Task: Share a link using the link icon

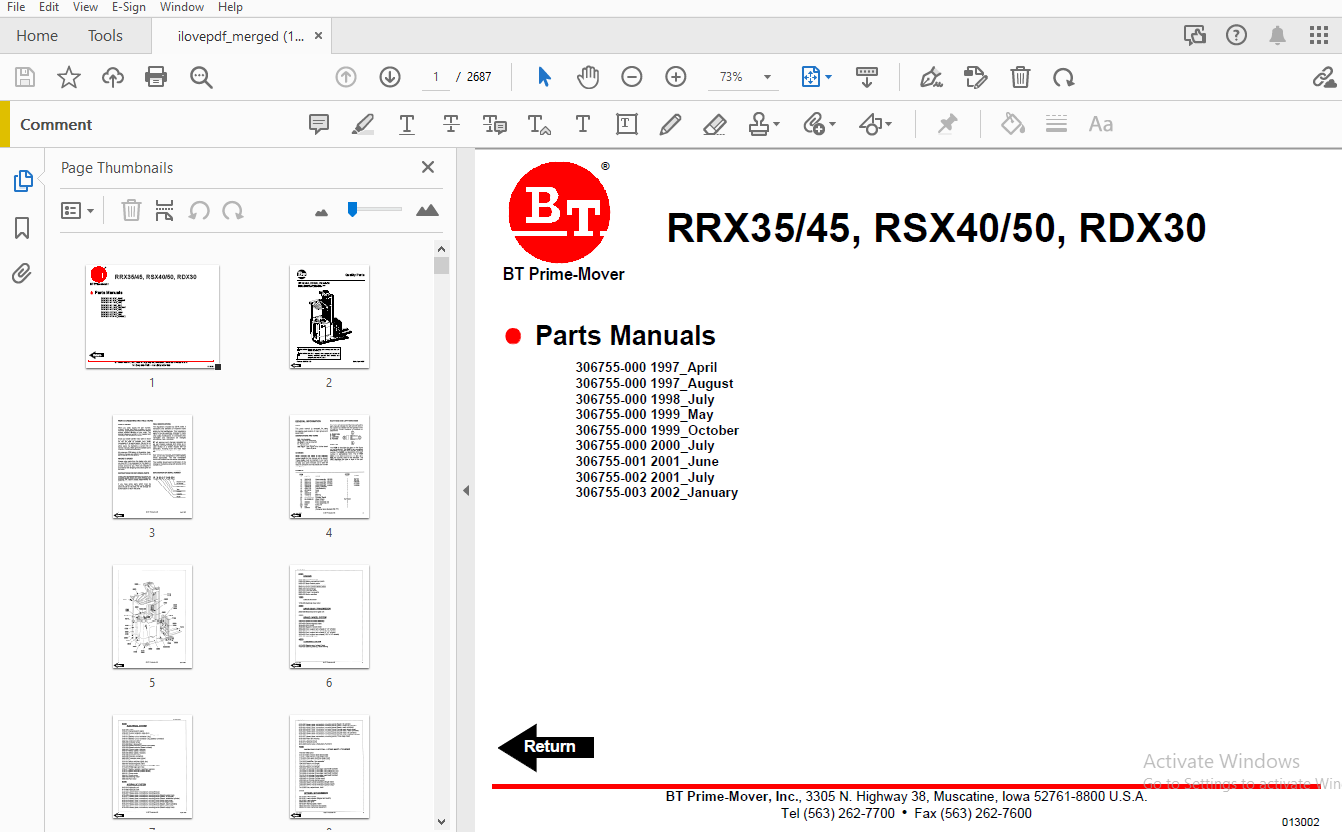Action: click(1325, 77)
